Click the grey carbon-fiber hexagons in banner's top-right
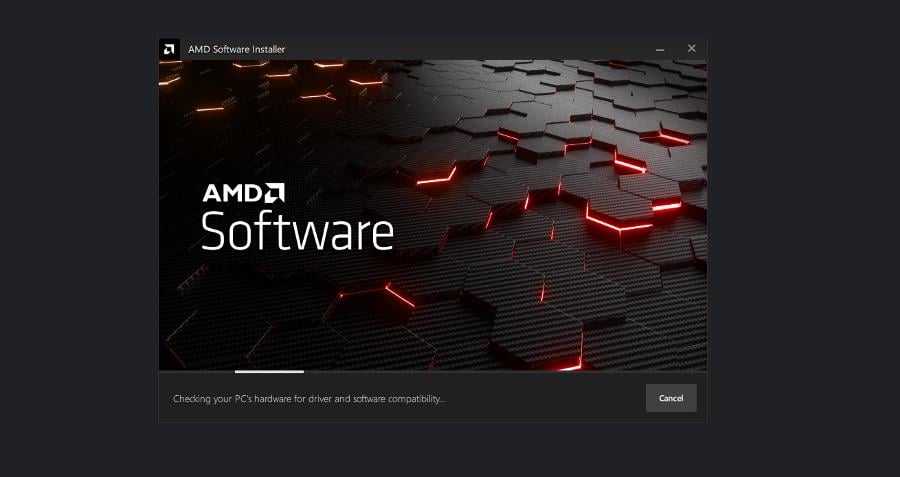Image resolution: width=900 pixels, height=477 pixels. 603,92
